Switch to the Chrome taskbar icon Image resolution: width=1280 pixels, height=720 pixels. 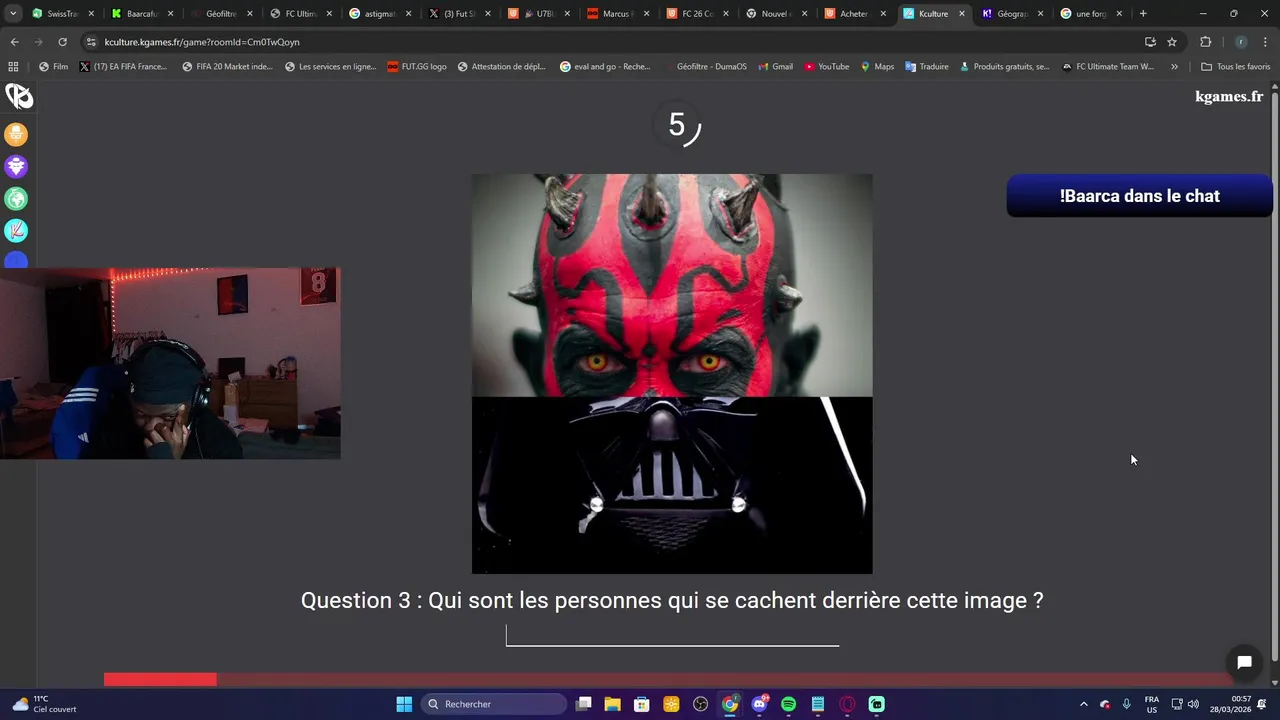click(x=730, y=704)
